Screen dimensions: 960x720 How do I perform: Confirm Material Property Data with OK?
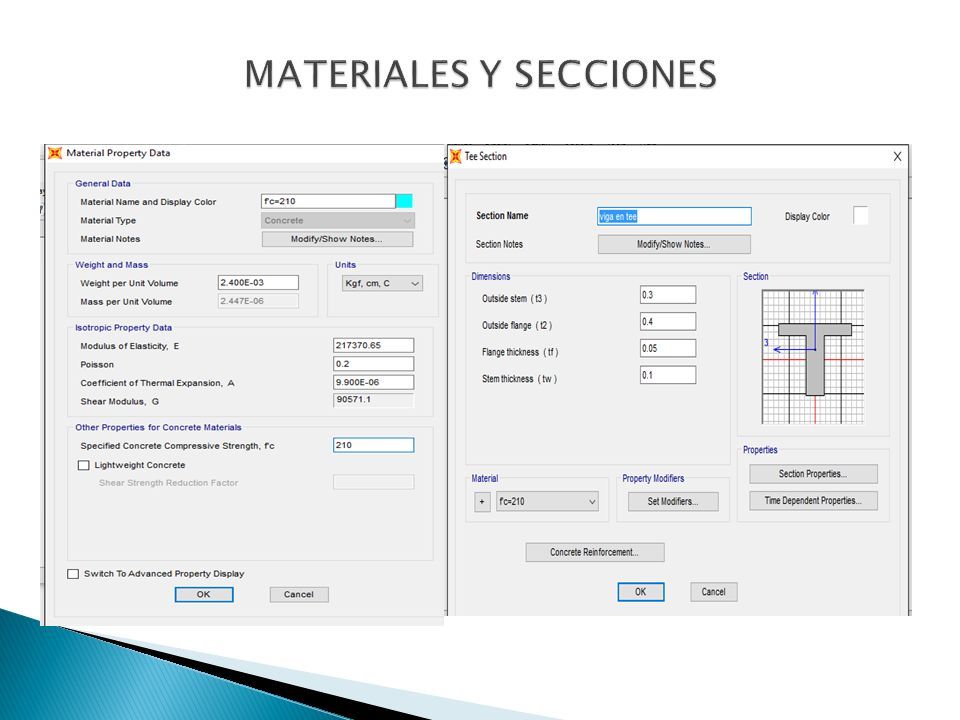pyautogui.click(x=204, y=594)
